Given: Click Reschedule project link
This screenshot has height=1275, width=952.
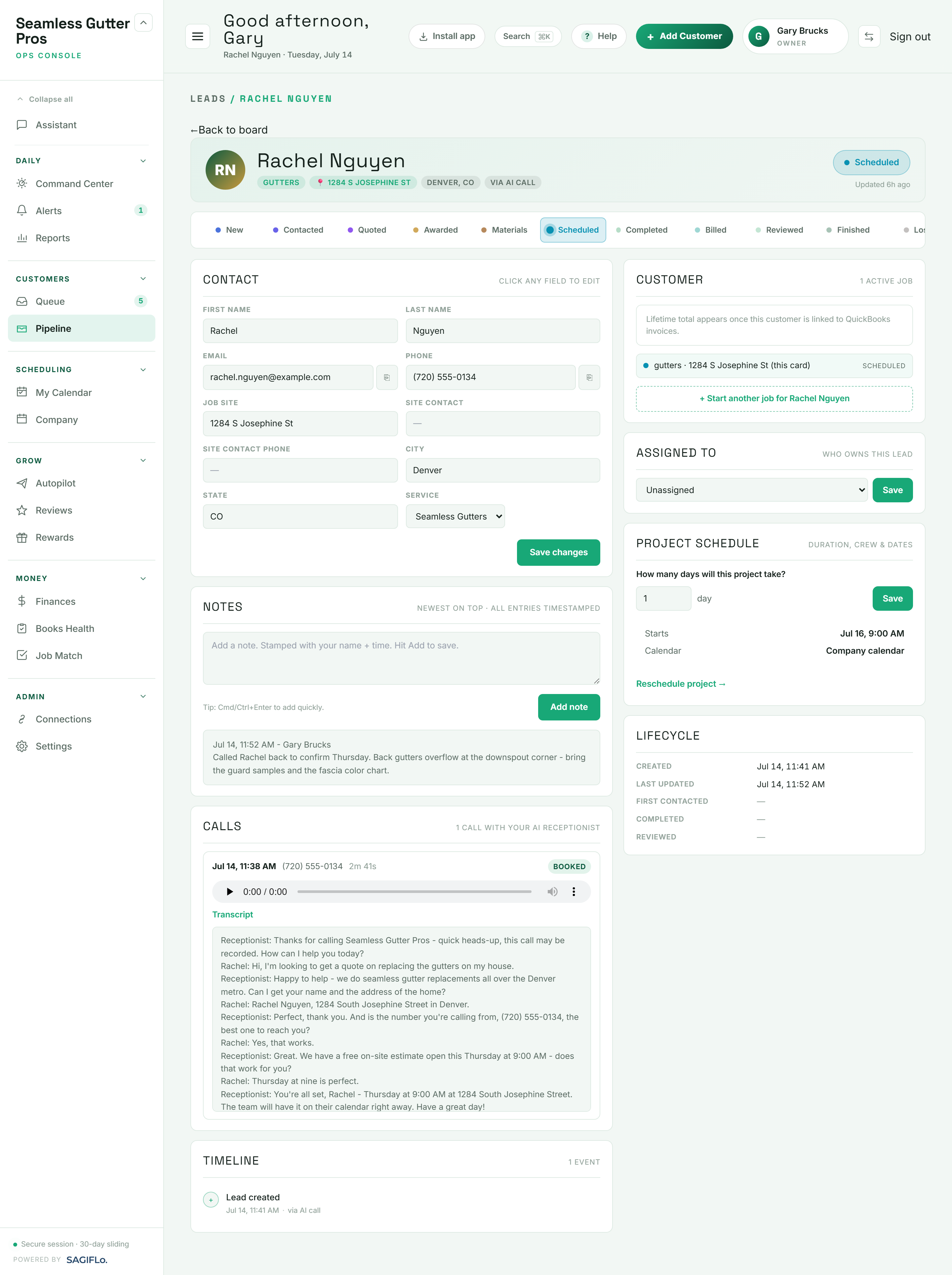Looking at the screenshot, I should 681,684.
